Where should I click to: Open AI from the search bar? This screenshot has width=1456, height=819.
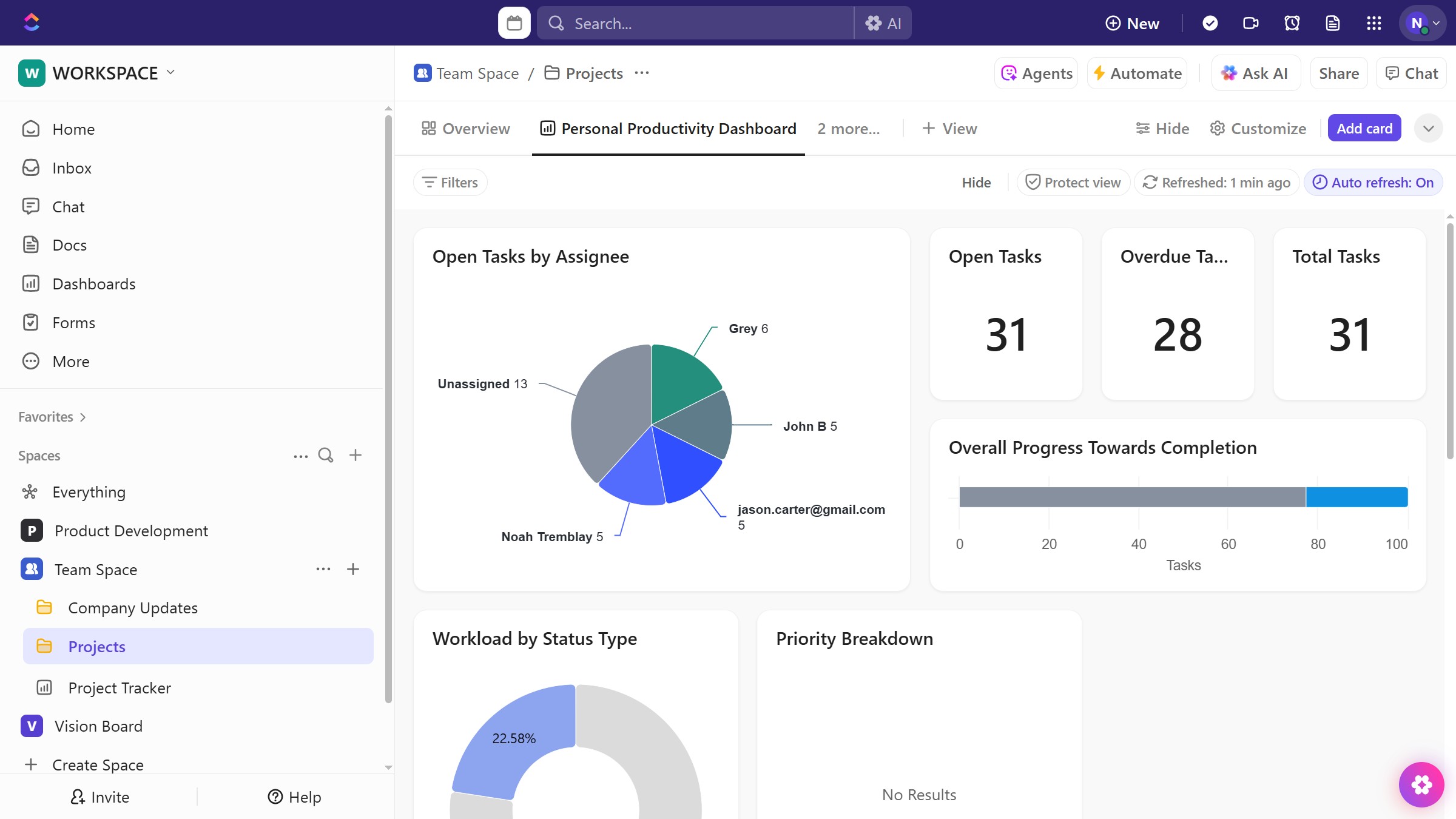pos(883,22)
